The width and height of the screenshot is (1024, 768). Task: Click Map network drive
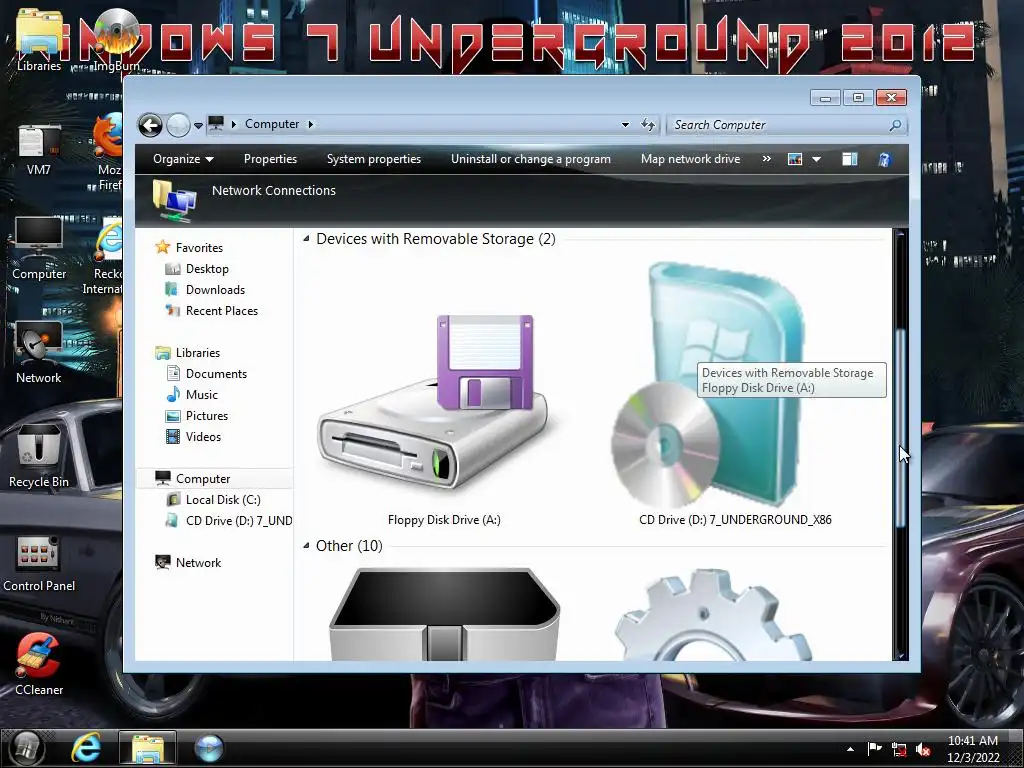tap(690, 159)
